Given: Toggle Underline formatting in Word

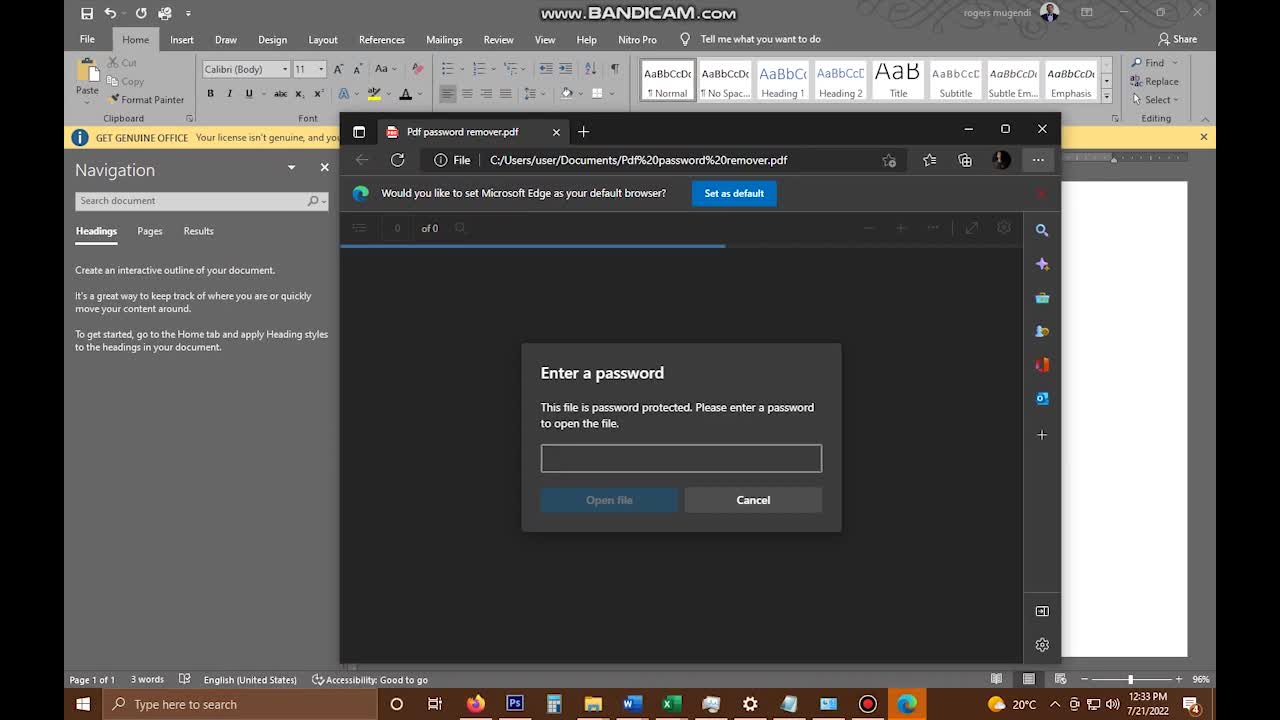Looking at the screenshot, I should tap(248, 93).
